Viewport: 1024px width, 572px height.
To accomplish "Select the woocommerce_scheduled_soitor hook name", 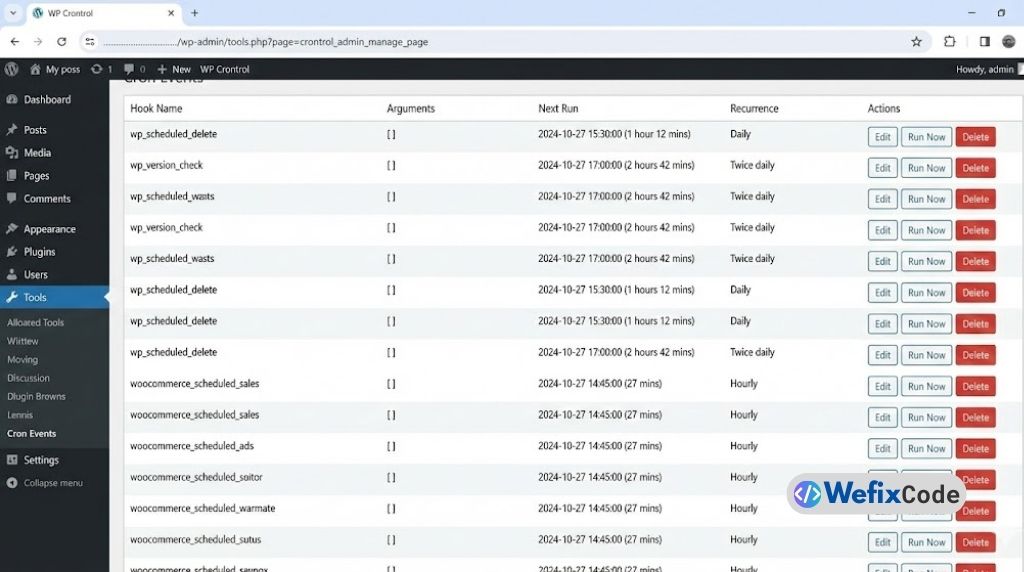I will pos(196,477).
